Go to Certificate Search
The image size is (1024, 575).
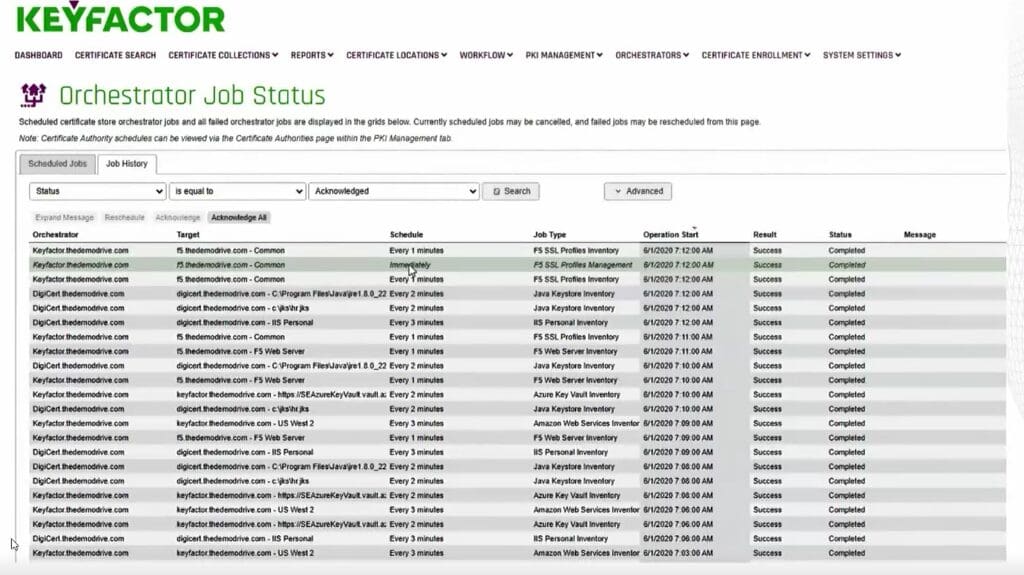click(115, 56)
